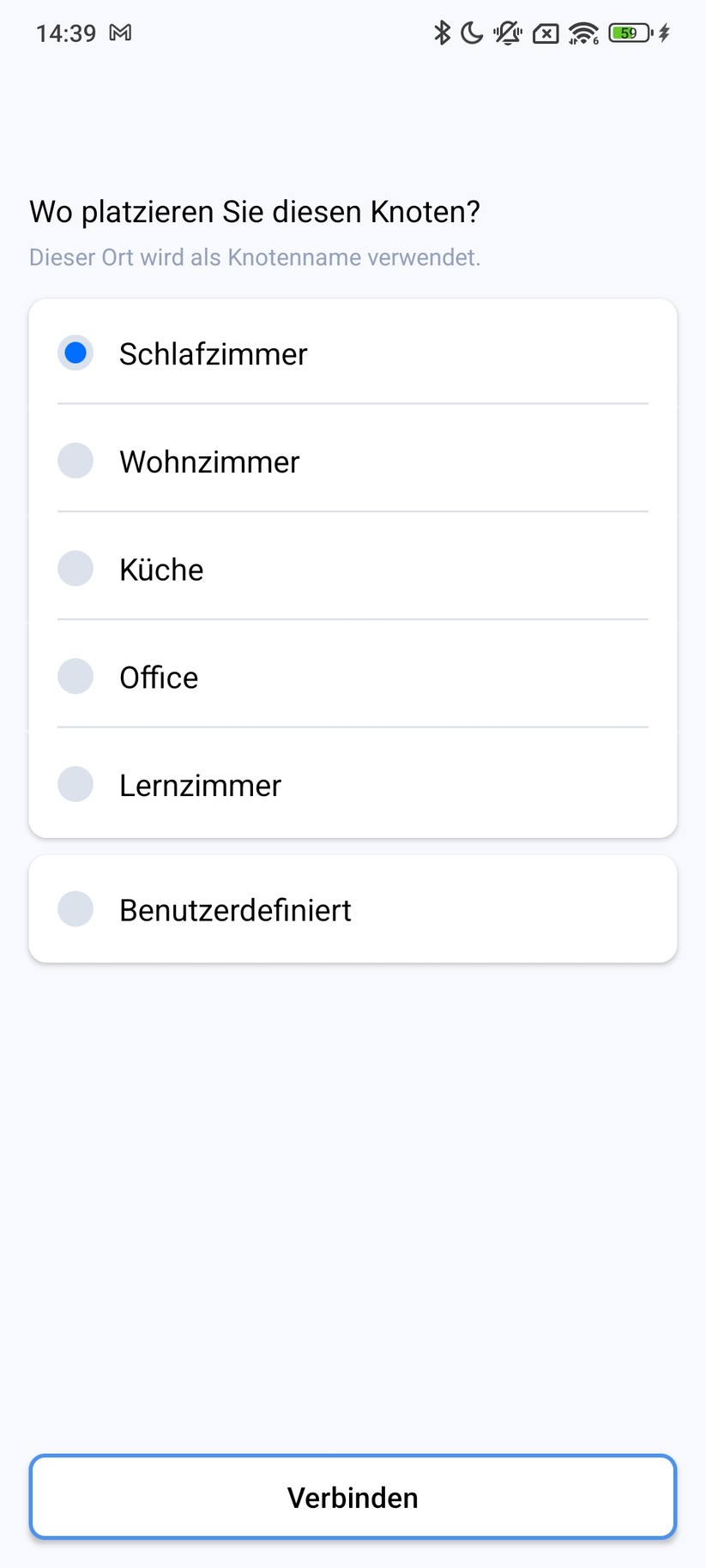Tap the Wi-Fi signal icon
This screenshot has width=706, height=1568.
coord(583,33)
